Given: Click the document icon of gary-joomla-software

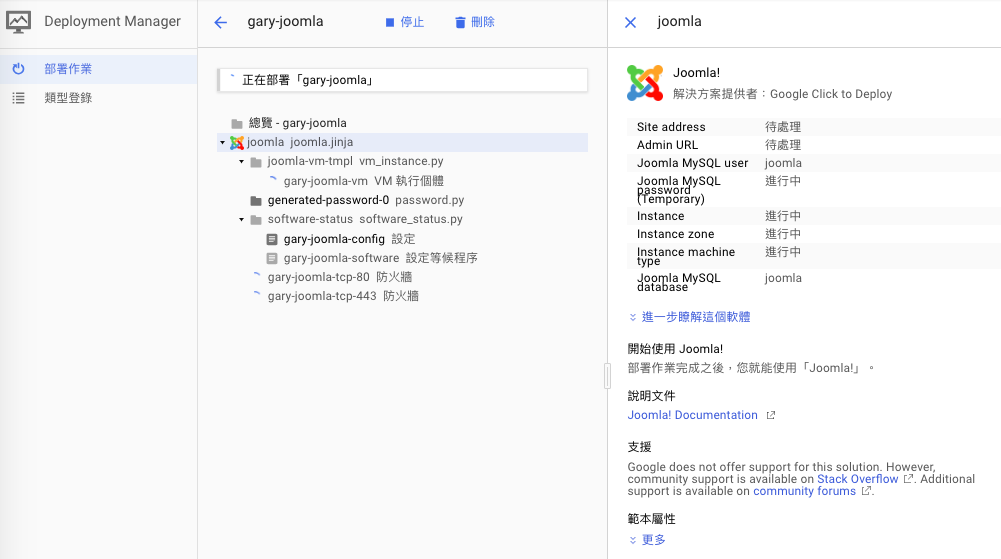Looking at the screenshot, I should pyautogui.click(x=272, y=258).
